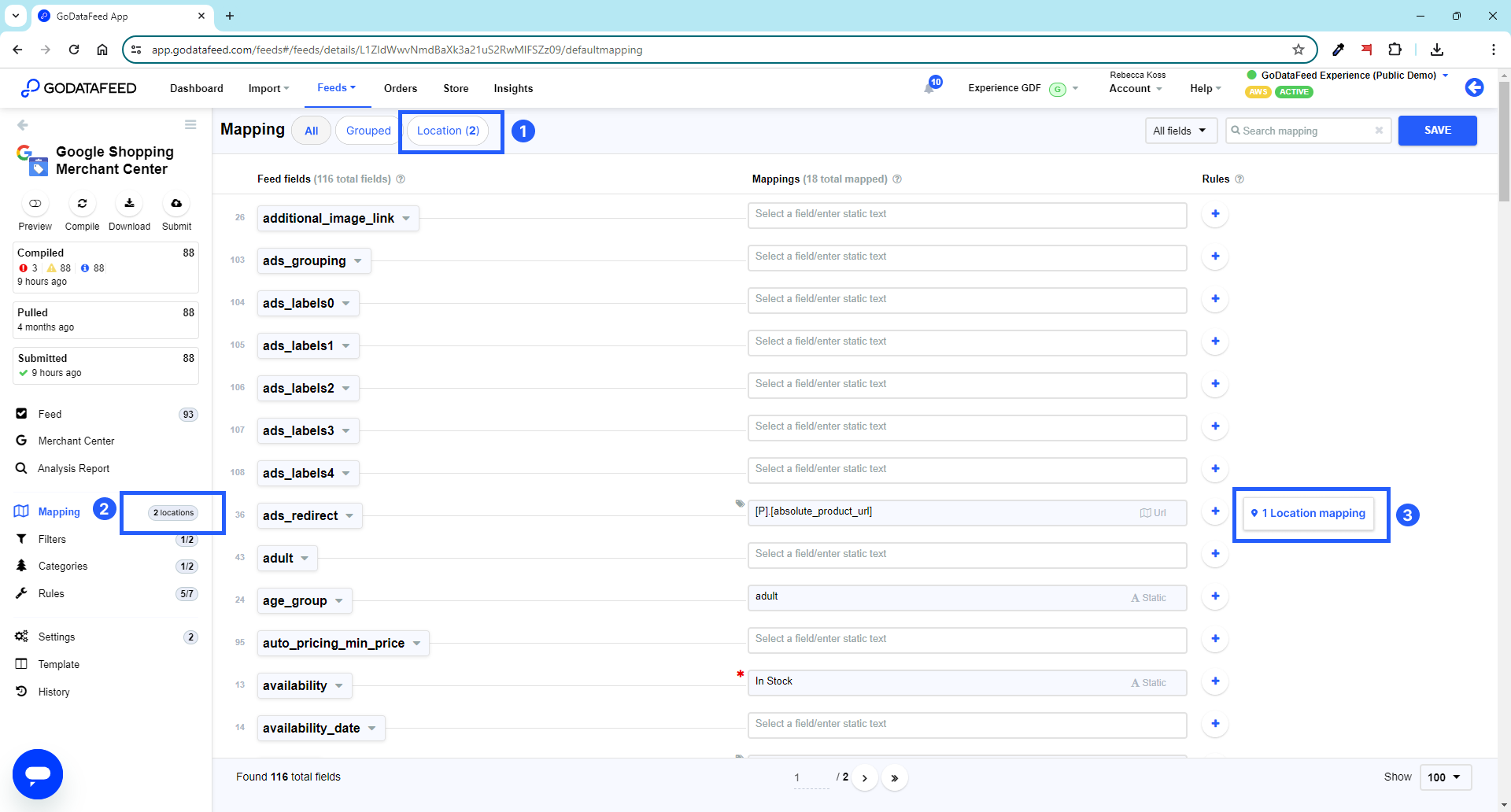Image resolution: width=1511 pixels, height=812 pixels.
Task: Bookmark this page with star icon
Action: 1299,50
